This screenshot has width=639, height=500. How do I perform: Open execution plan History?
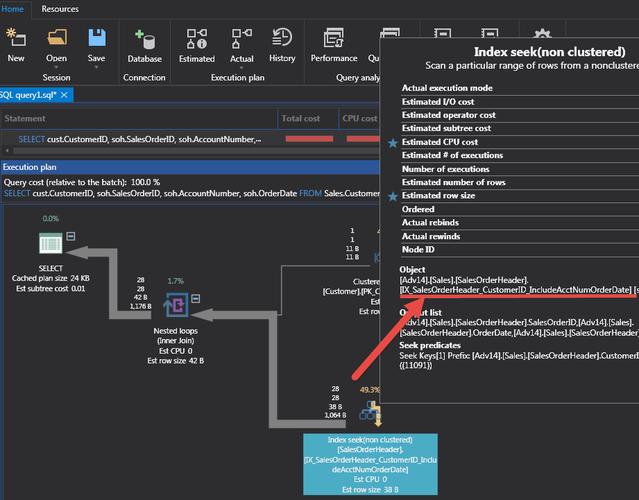click(x=282, y=37)
